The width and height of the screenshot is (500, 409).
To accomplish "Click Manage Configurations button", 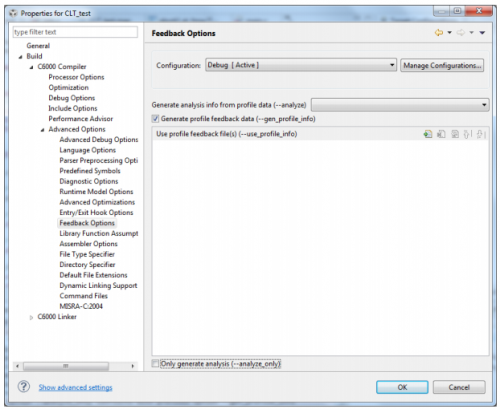I will [442, 65].
